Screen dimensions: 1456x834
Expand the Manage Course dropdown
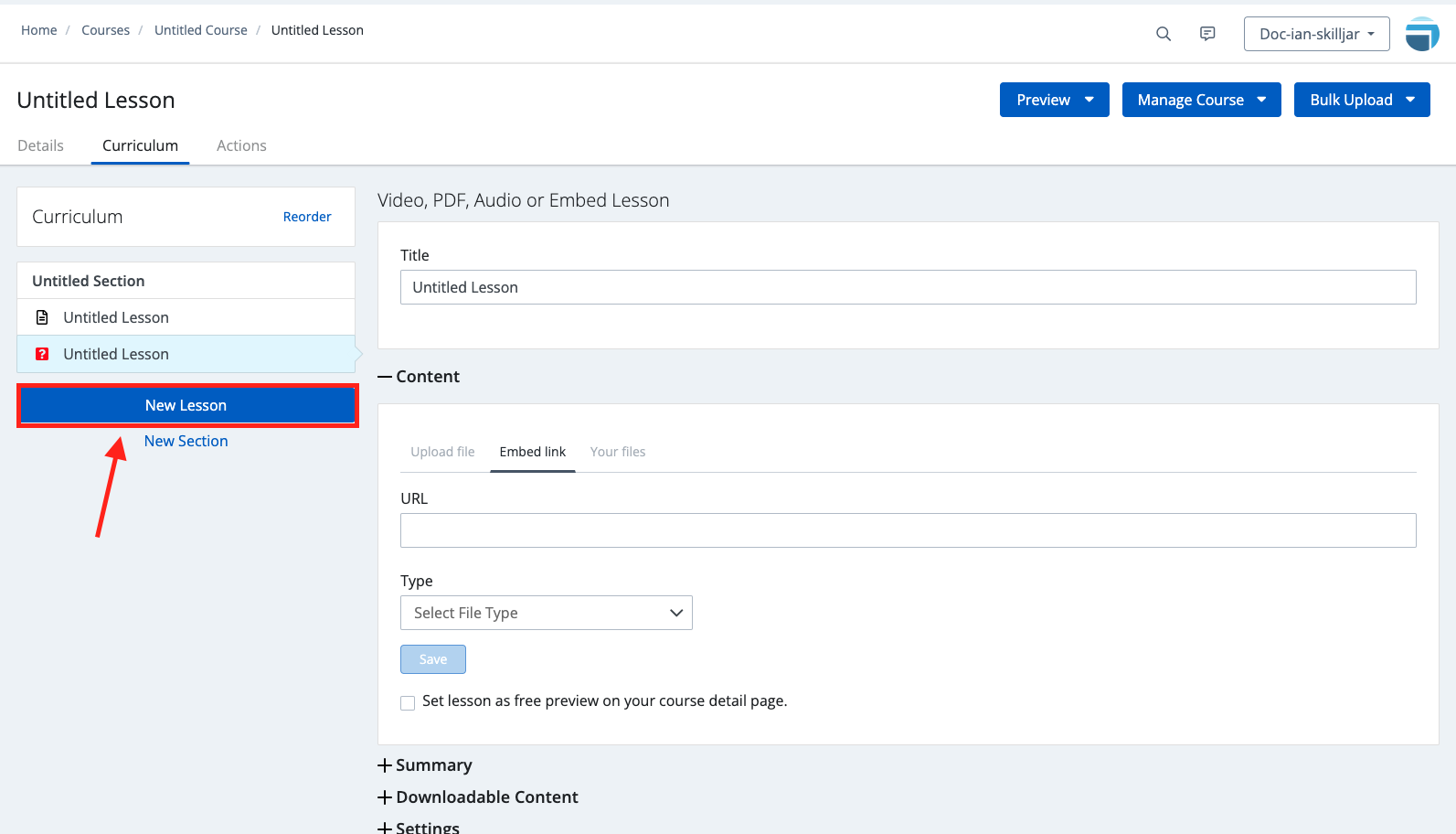(x=1201, y=100)
